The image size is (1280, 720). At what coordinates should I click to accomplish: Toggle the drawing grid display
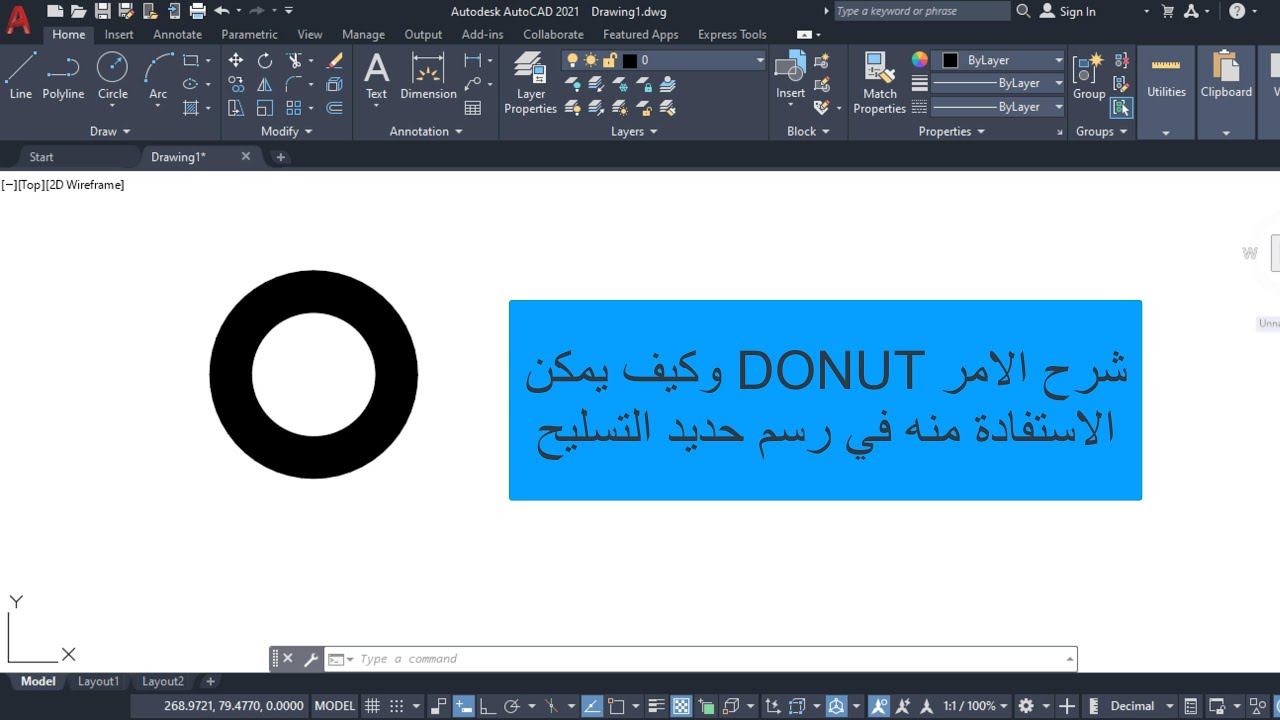pos(372,706)
